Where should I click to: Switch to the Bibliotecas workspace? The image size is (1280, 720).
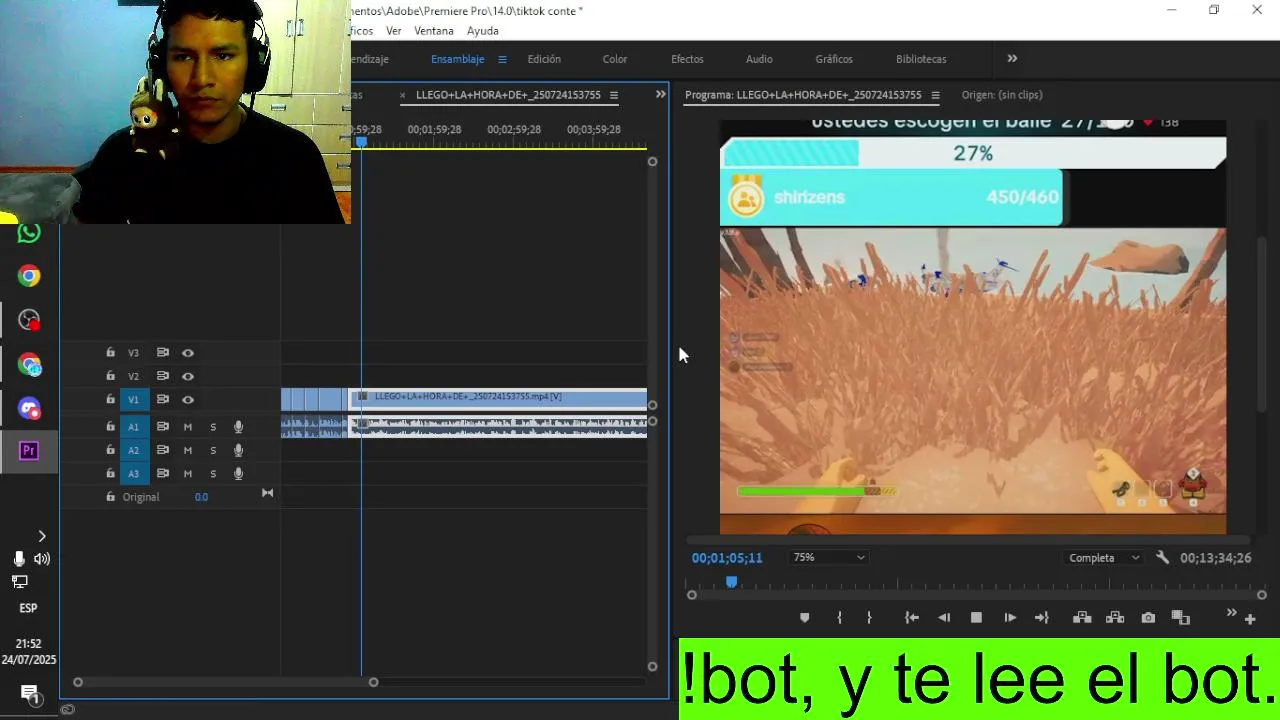pyautogui.click(x=921, y=59)
